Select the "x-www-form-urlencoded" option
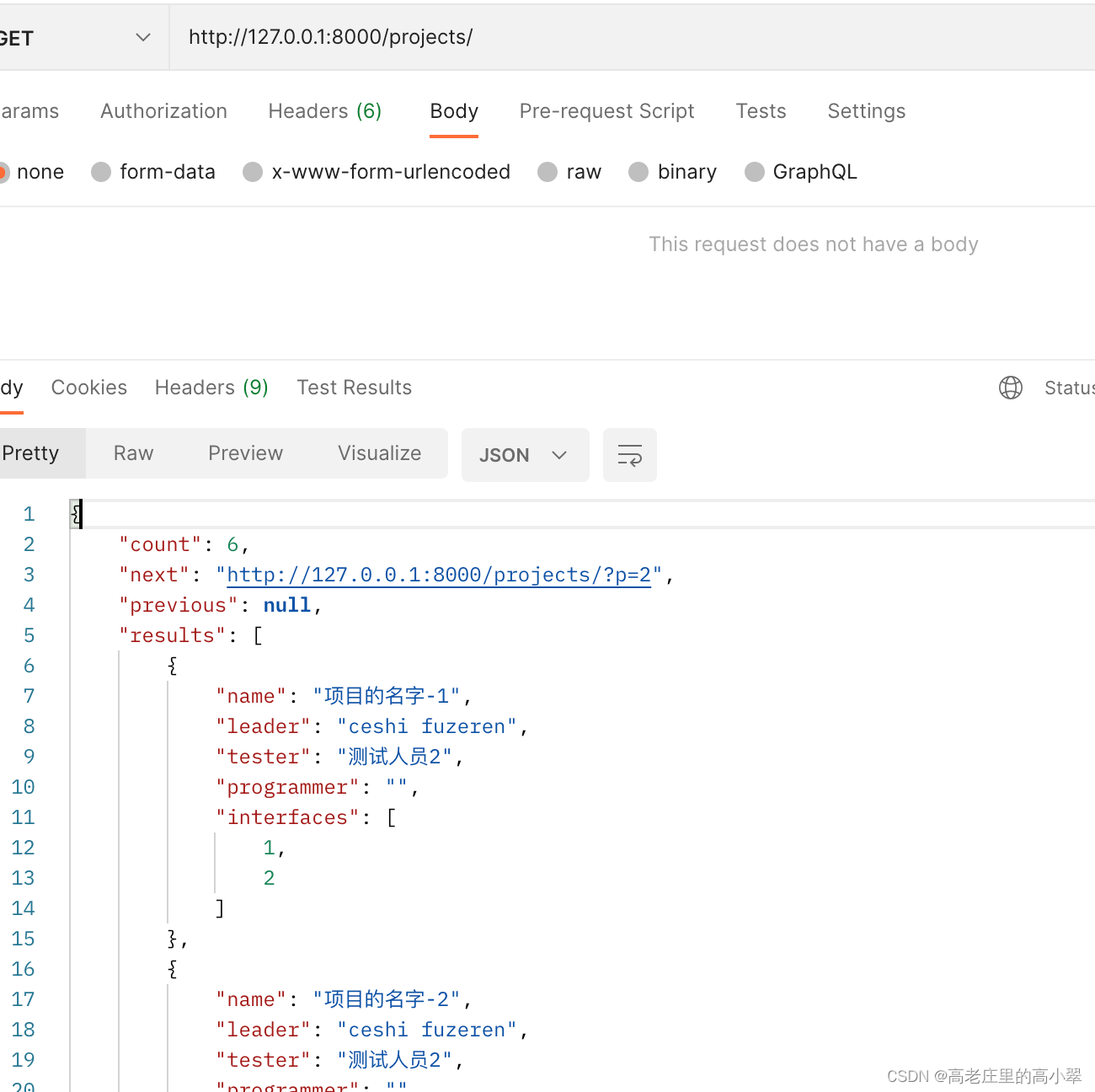1095x1092 pixels. point(376,172)
